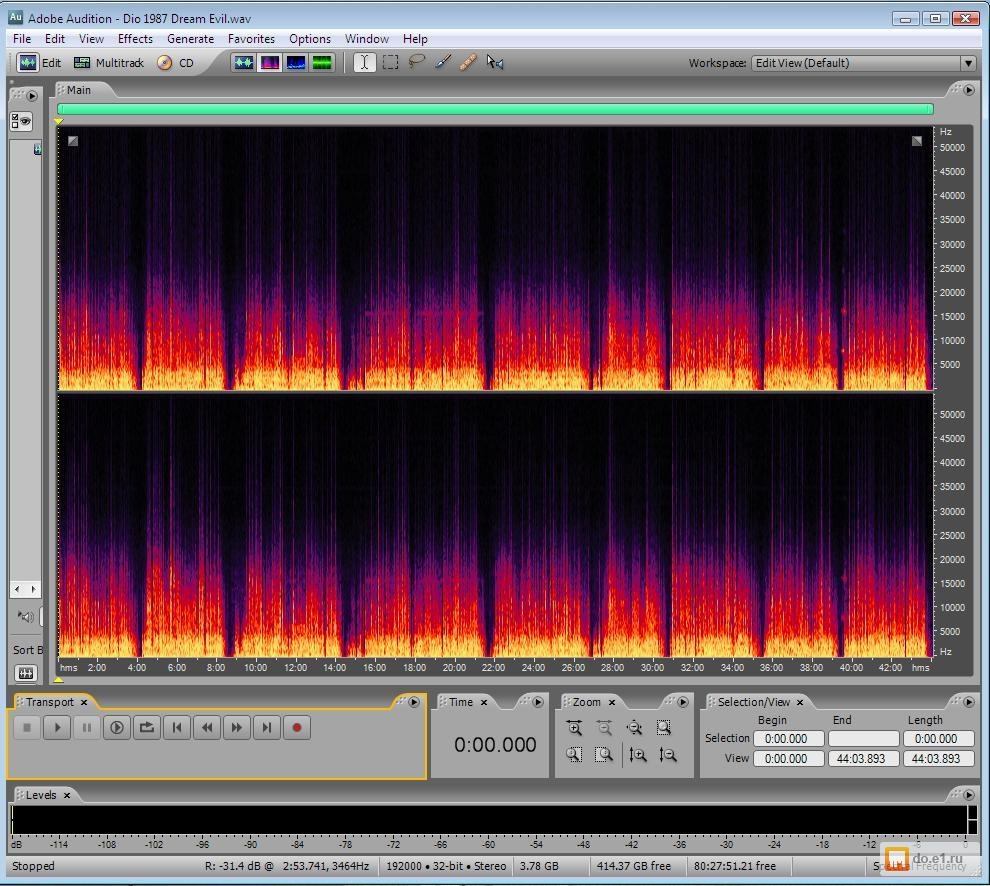Click the Zoom In Vertically icon

point(637,755)
